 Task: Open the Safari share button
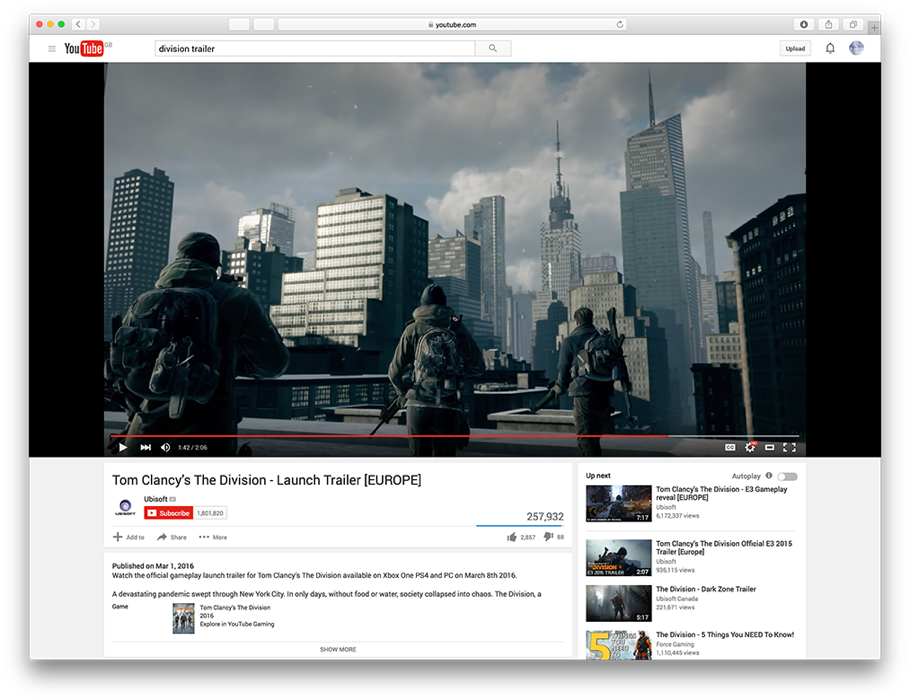[x=829, y=24]
